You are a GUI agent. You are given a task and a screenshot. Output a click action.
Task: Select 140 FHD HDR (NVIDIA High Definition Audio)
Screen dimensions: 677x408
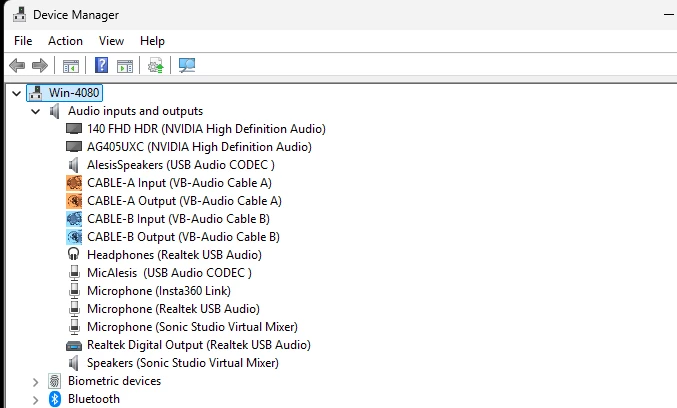coord(206,129)
